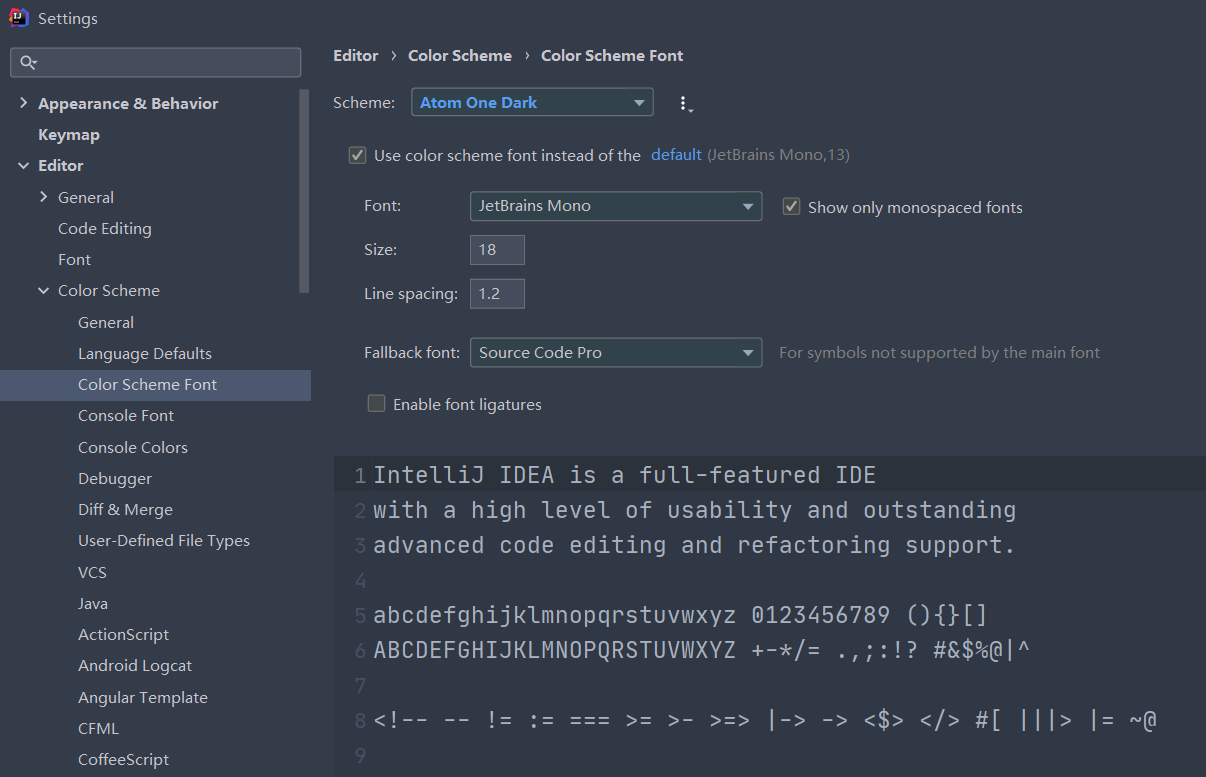
Task: Enable font ligatures checkbox
Action: 376,404
